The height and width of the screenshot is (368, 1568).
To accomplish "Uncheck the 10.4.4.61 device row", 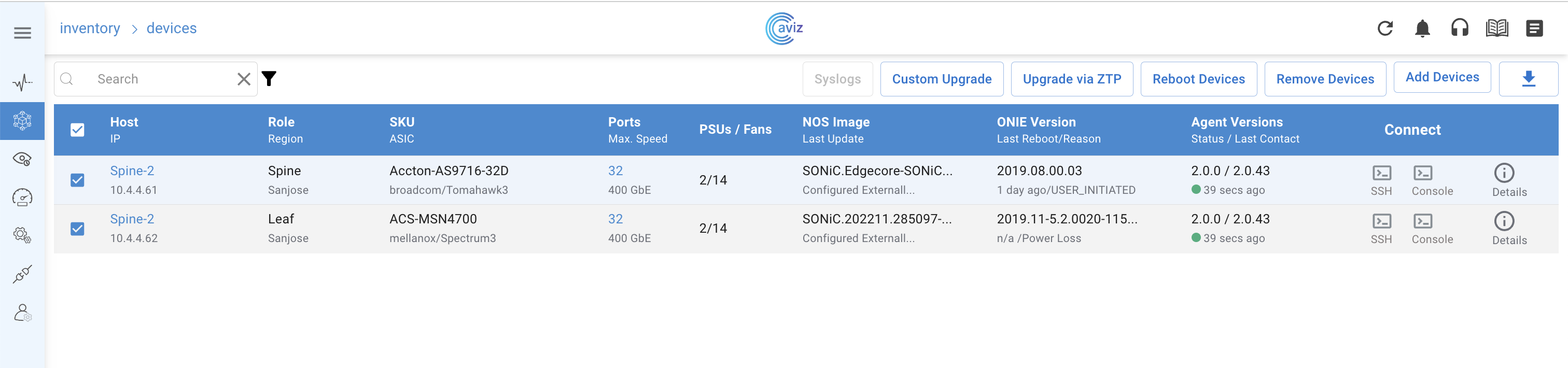I will (77, 180).
